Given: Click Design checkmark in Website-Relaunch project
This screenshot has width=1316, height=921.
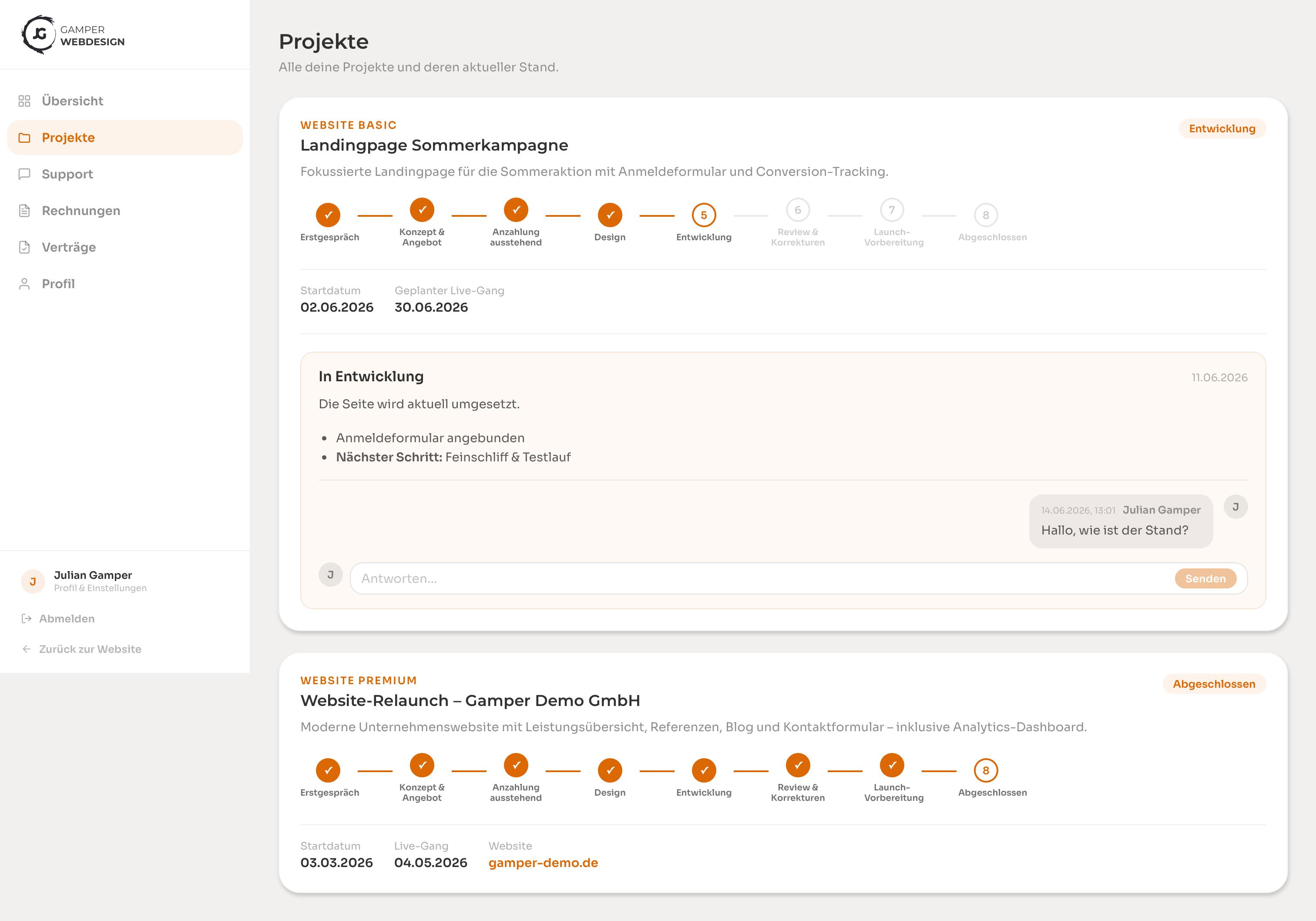Looking at the screenshot, I should click(x=610, y=770).
